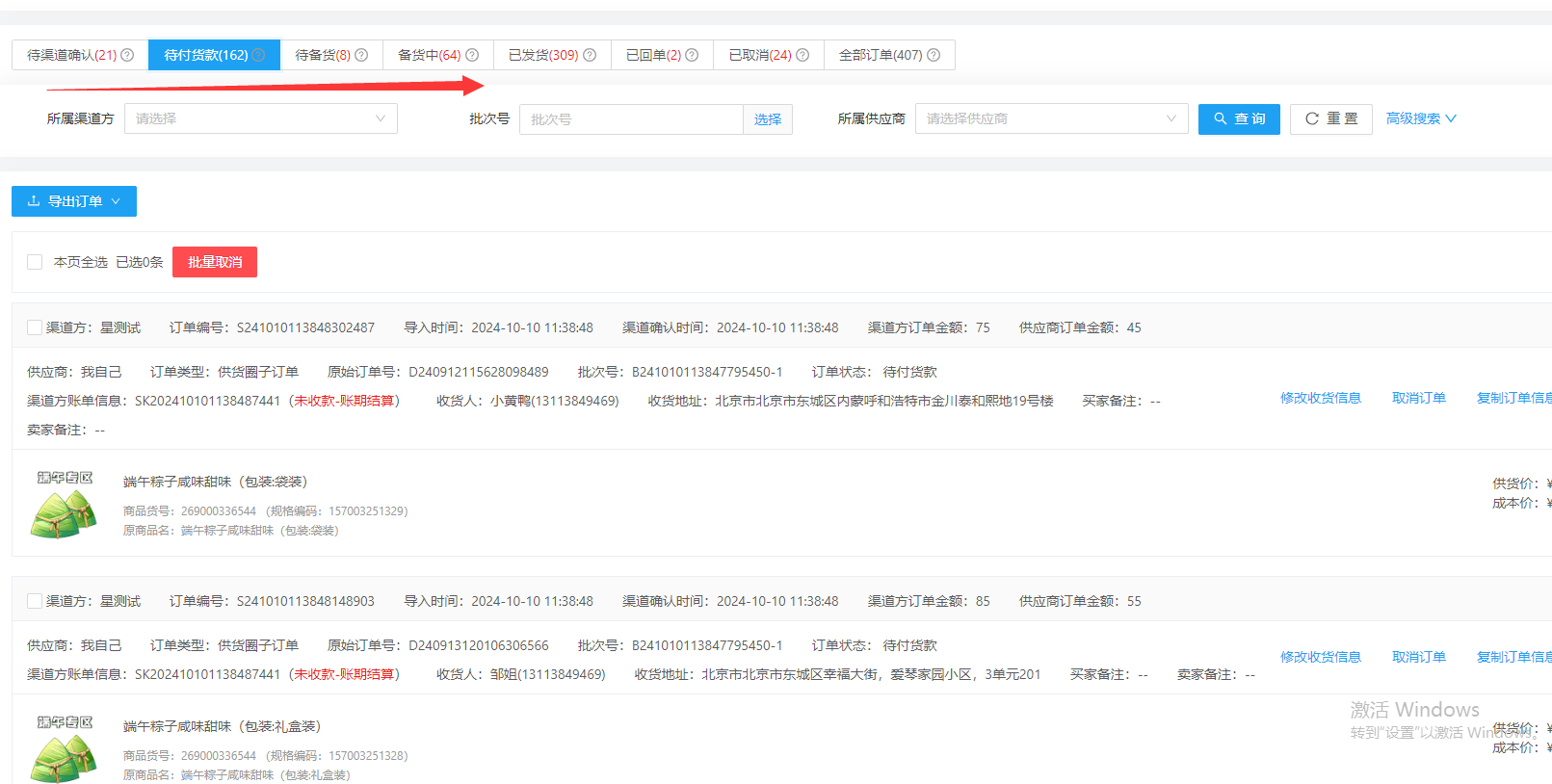Click help icon beside 备货中 tab
The width and height of the screenshot is (1552, 784).
pos(472,55)
